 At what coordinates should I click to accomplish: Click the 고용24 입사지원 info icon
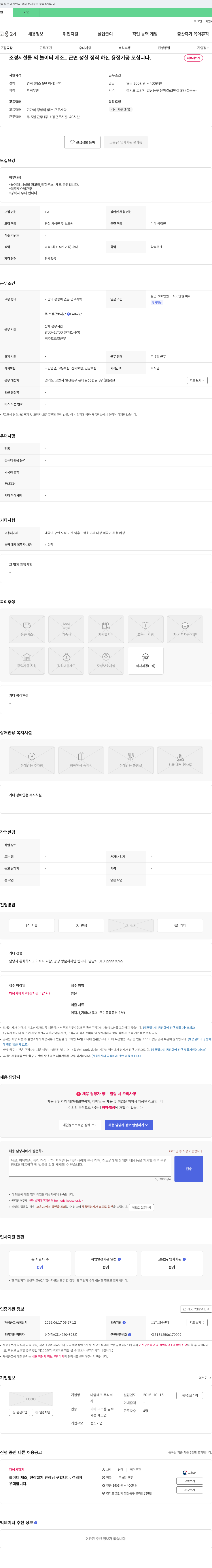(x=184, y=1259)
